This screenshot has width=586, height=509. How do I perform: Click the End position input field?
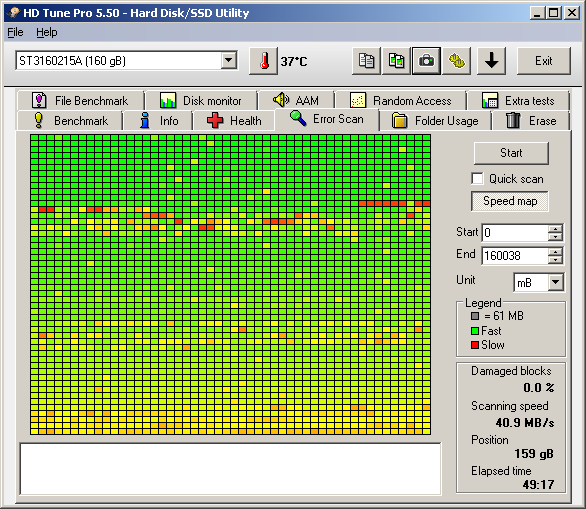click(515, 256)
